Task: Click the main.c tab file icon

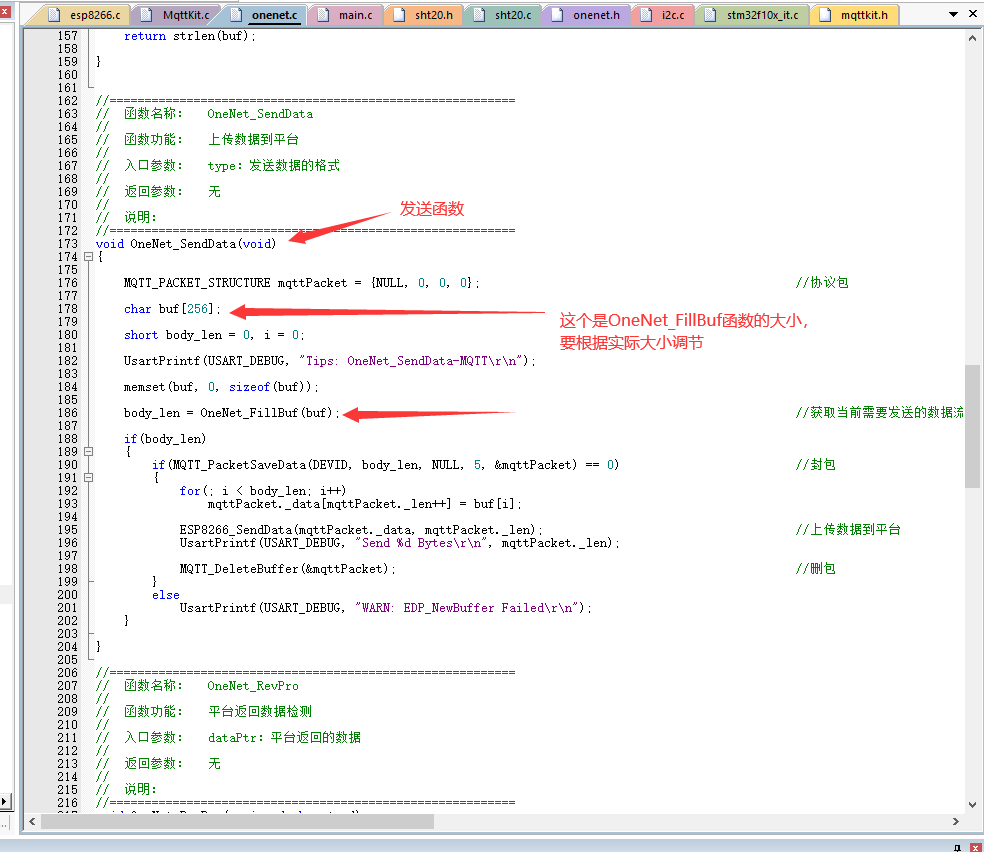Action: pos(323,15)
